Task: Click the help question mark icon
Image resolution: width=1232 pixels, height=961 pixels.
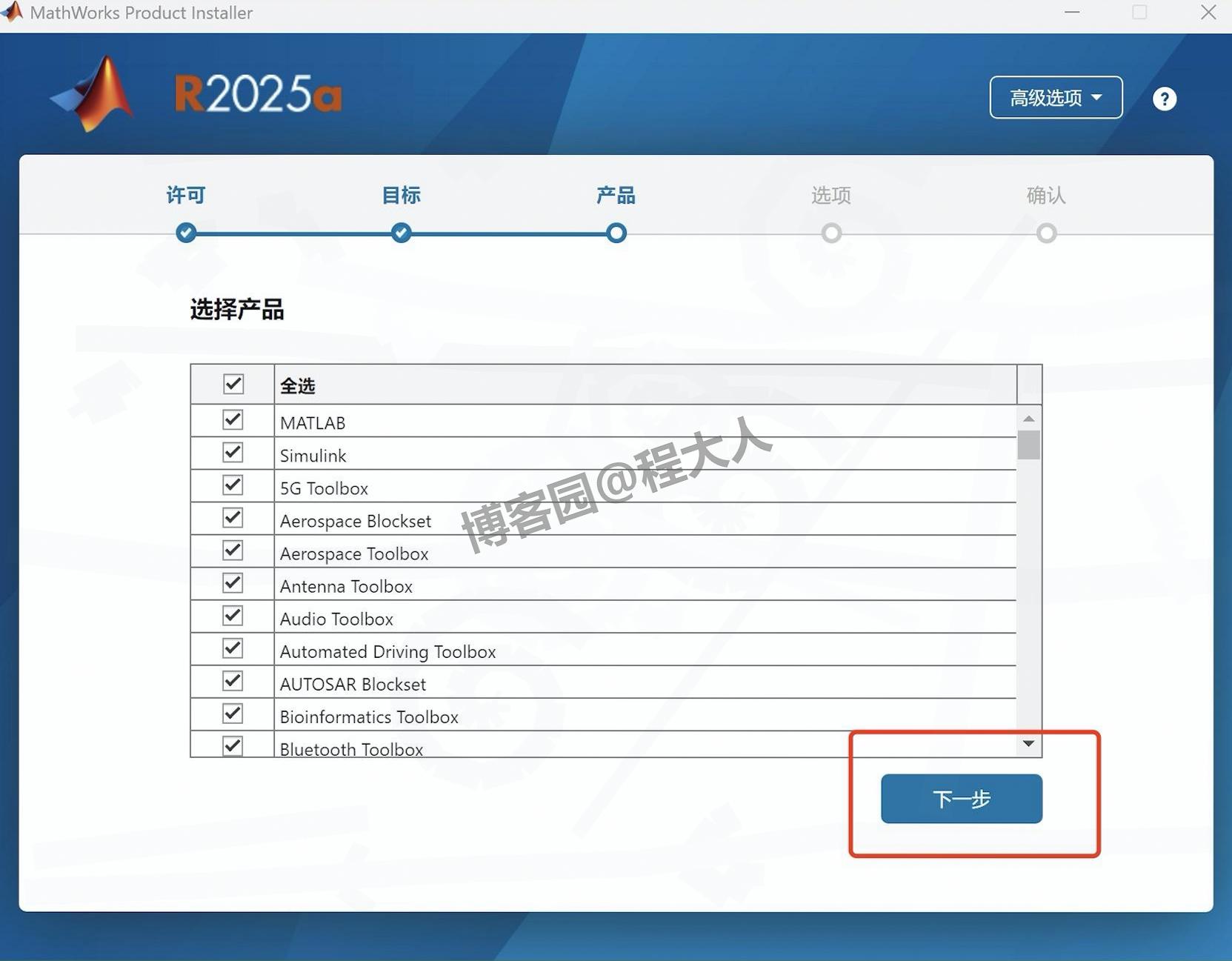Action: pos(1163,99)
